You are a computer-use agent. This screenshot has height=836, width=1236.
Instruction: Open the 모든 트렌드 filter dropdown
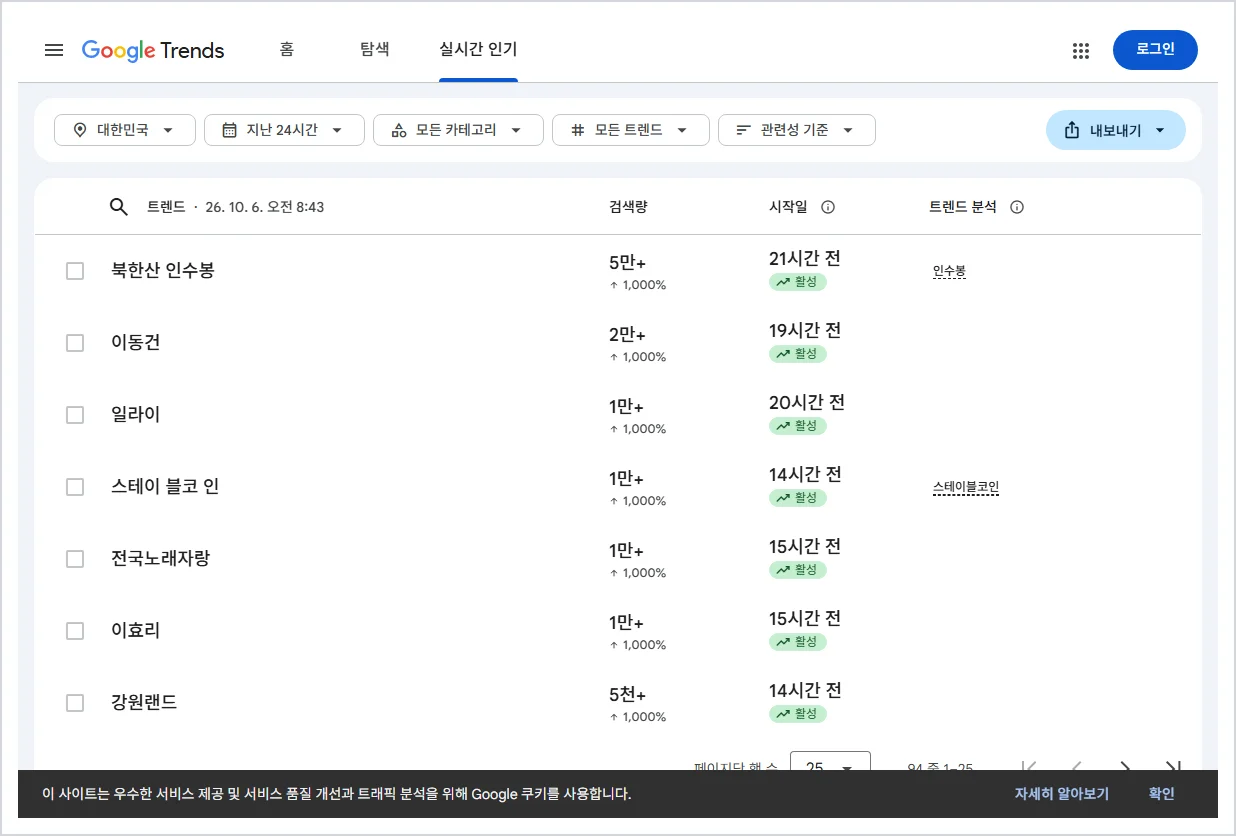pyautogui.click(x=631, y=130)
